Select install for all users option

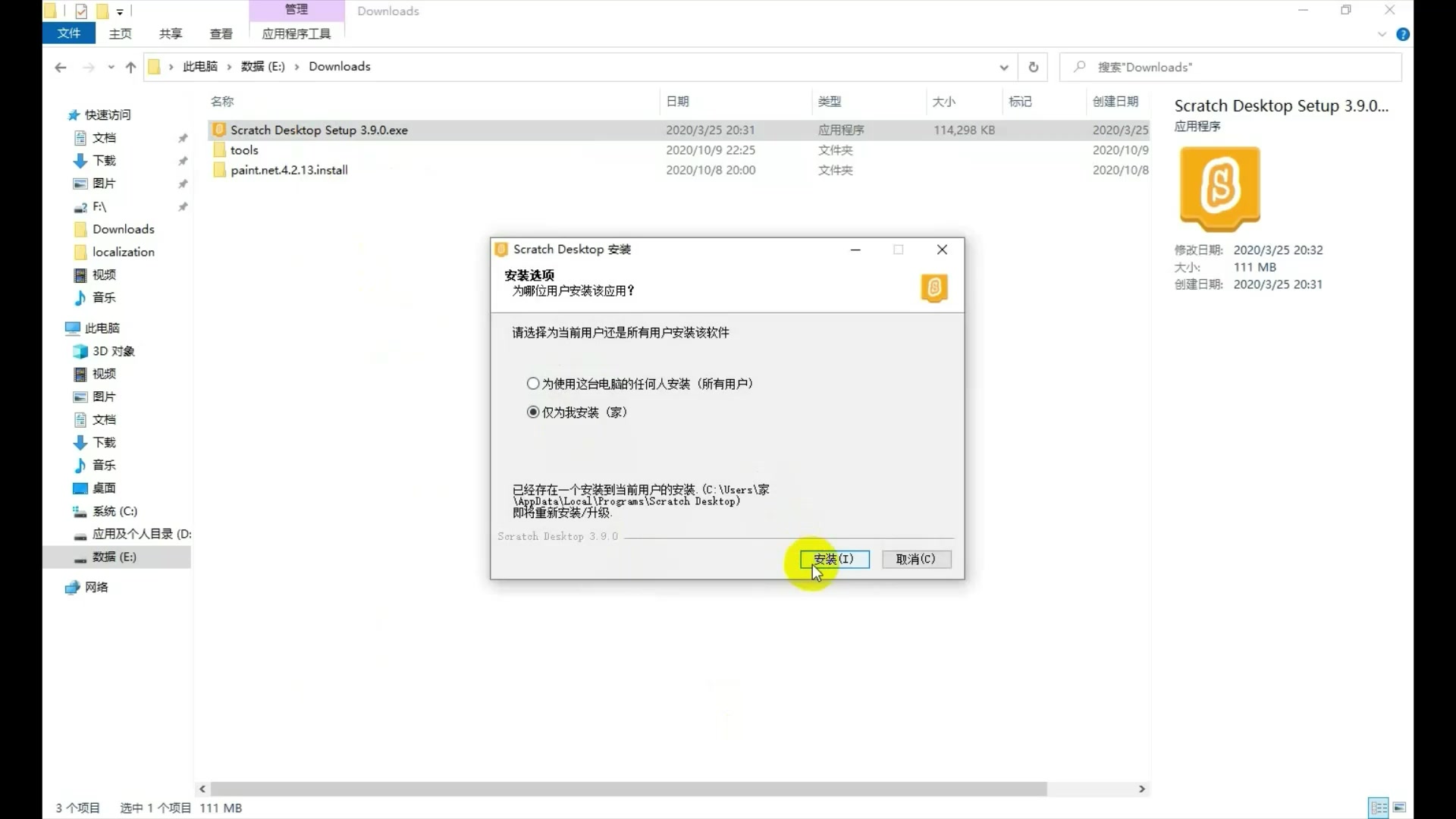(x=533, y=384)
